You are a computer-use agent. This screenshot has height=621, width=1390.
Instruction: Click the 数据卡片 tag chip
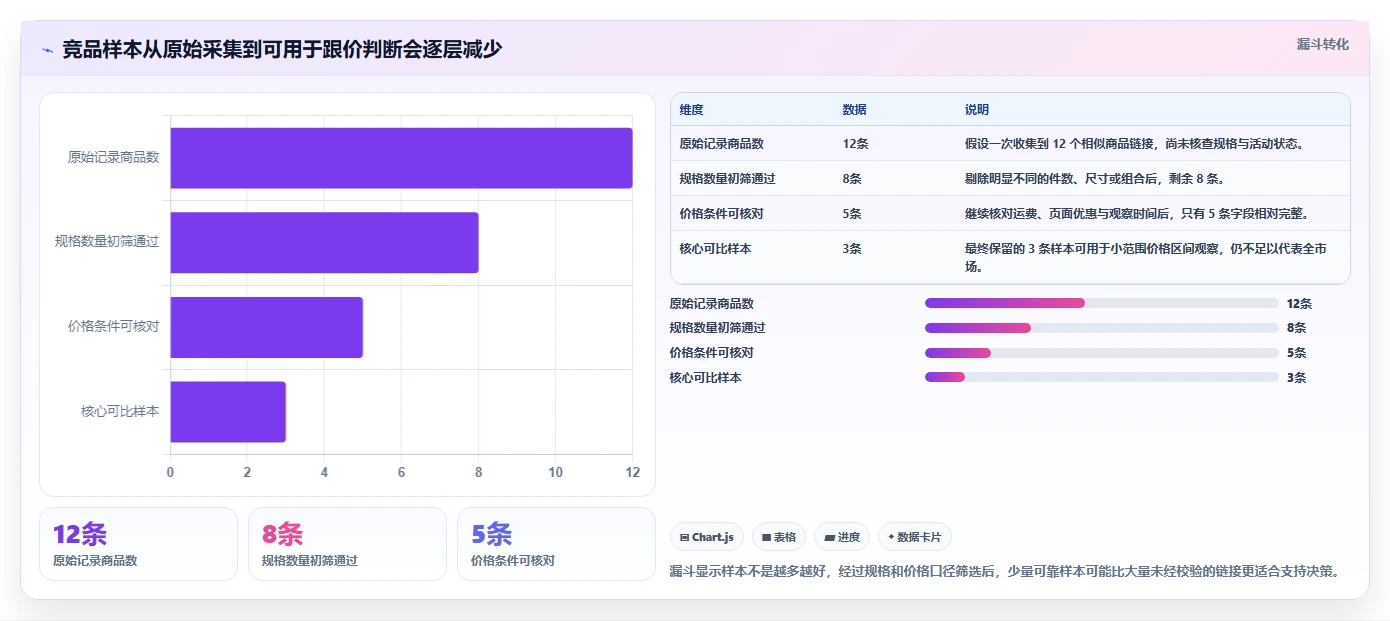[915, 537]
